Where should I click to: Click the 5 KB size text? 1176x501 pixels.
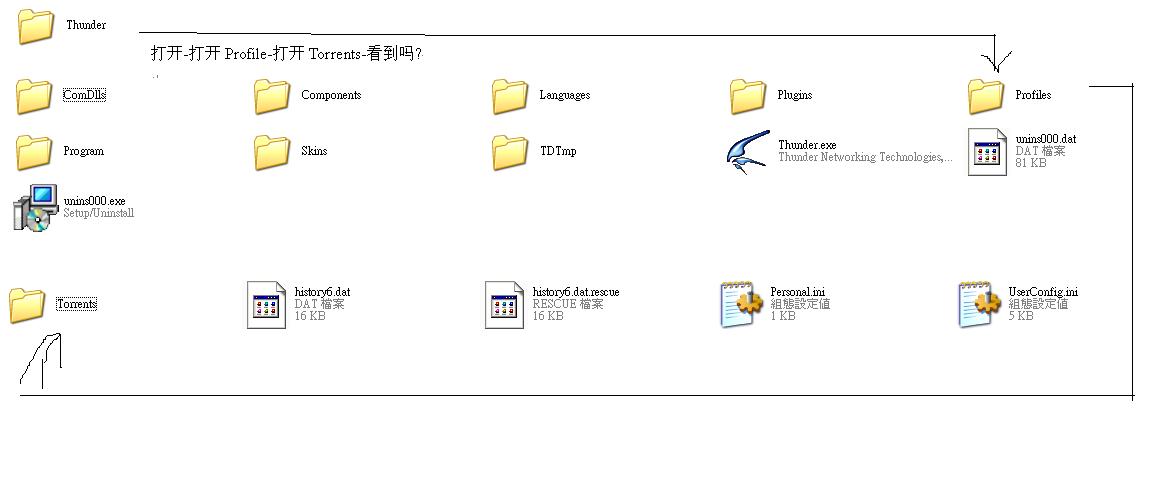pos(1021,316)
